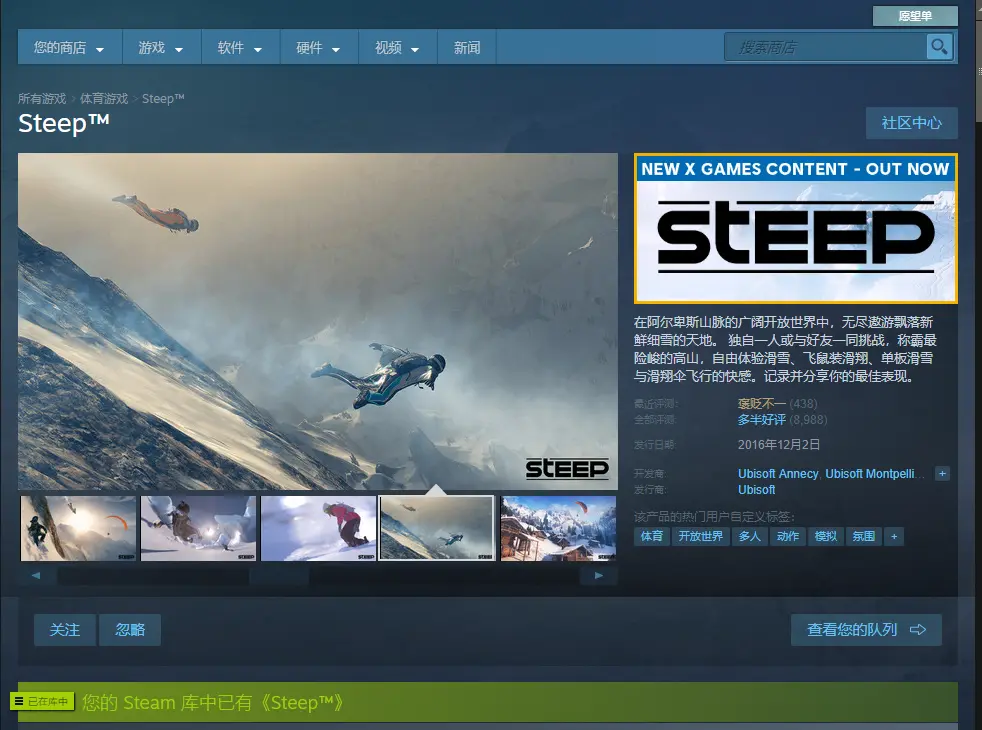Open the 硬件 dropdown
The width and height of the screenshot is (982, 730).
(319, 48)
